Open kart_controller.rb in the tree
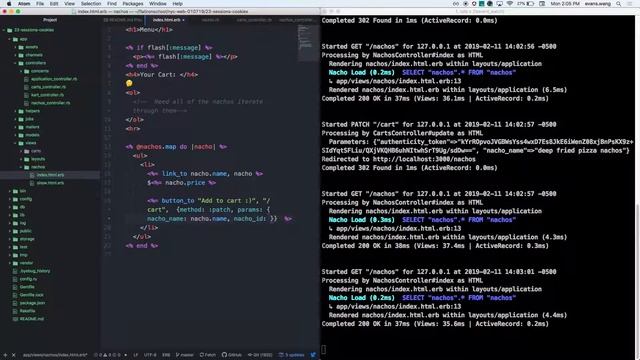The width and height of the screenshot is (640, 360). (47, 95)
